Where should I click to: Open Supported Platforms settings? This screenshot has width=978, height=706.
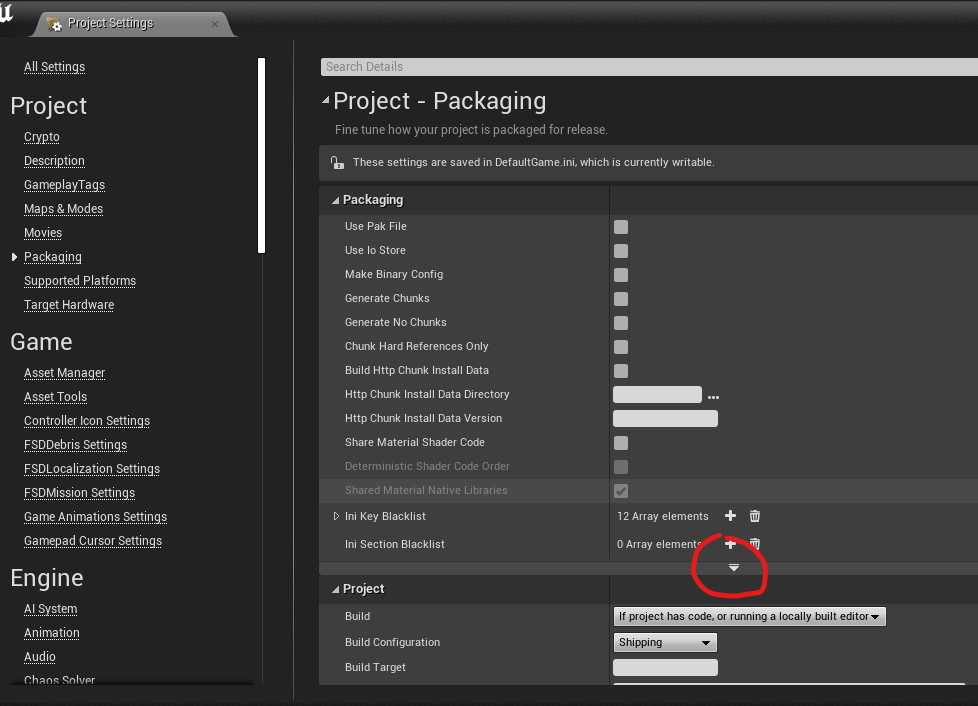point(80,281)
